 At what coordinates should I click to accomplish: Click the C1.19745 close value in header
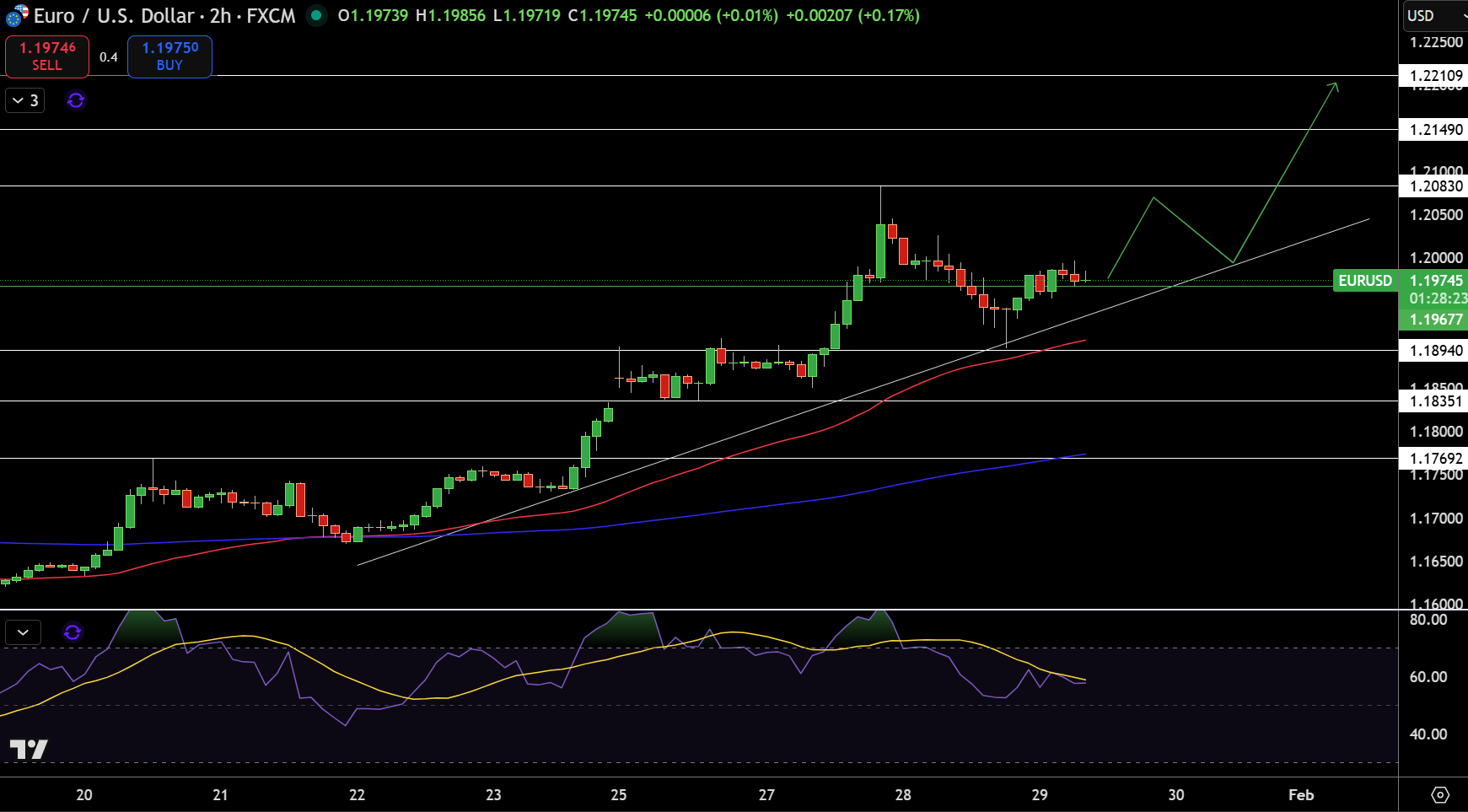pos(603,15)
